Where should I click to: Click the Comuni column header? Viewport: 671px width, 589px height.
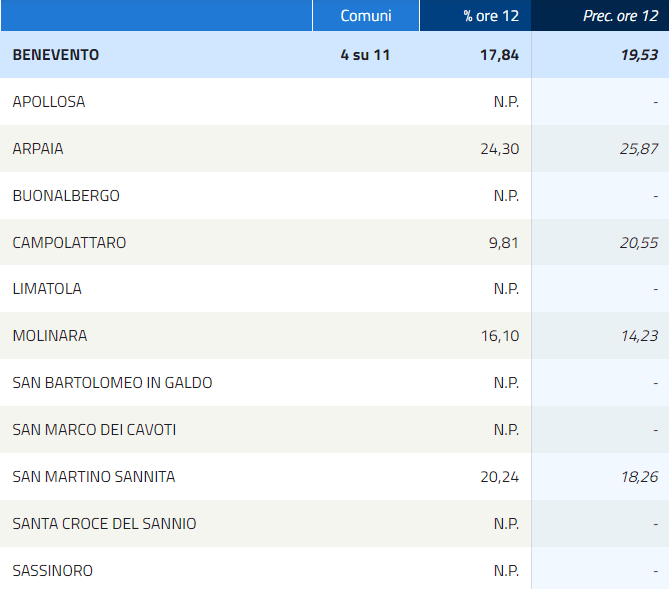[365, 15]
